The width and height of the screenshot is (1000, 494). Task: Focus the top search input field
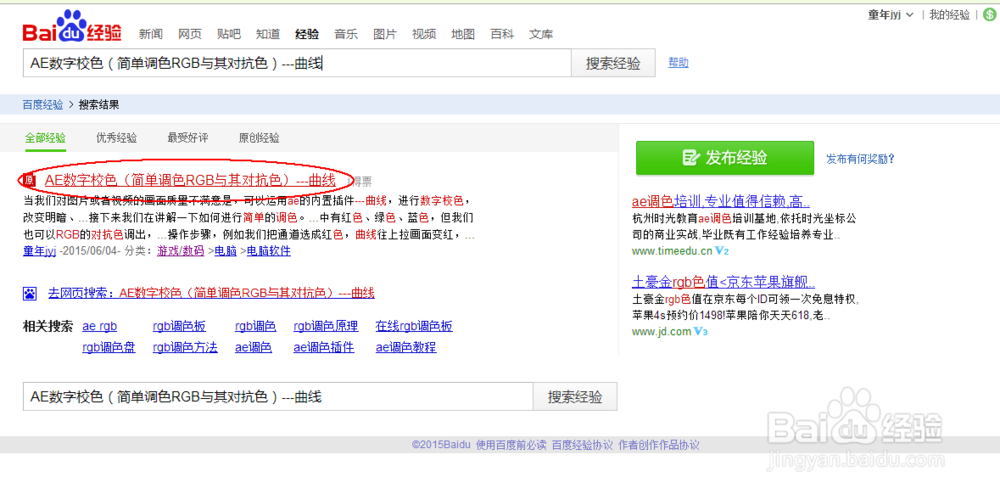[x=297, y=62]
